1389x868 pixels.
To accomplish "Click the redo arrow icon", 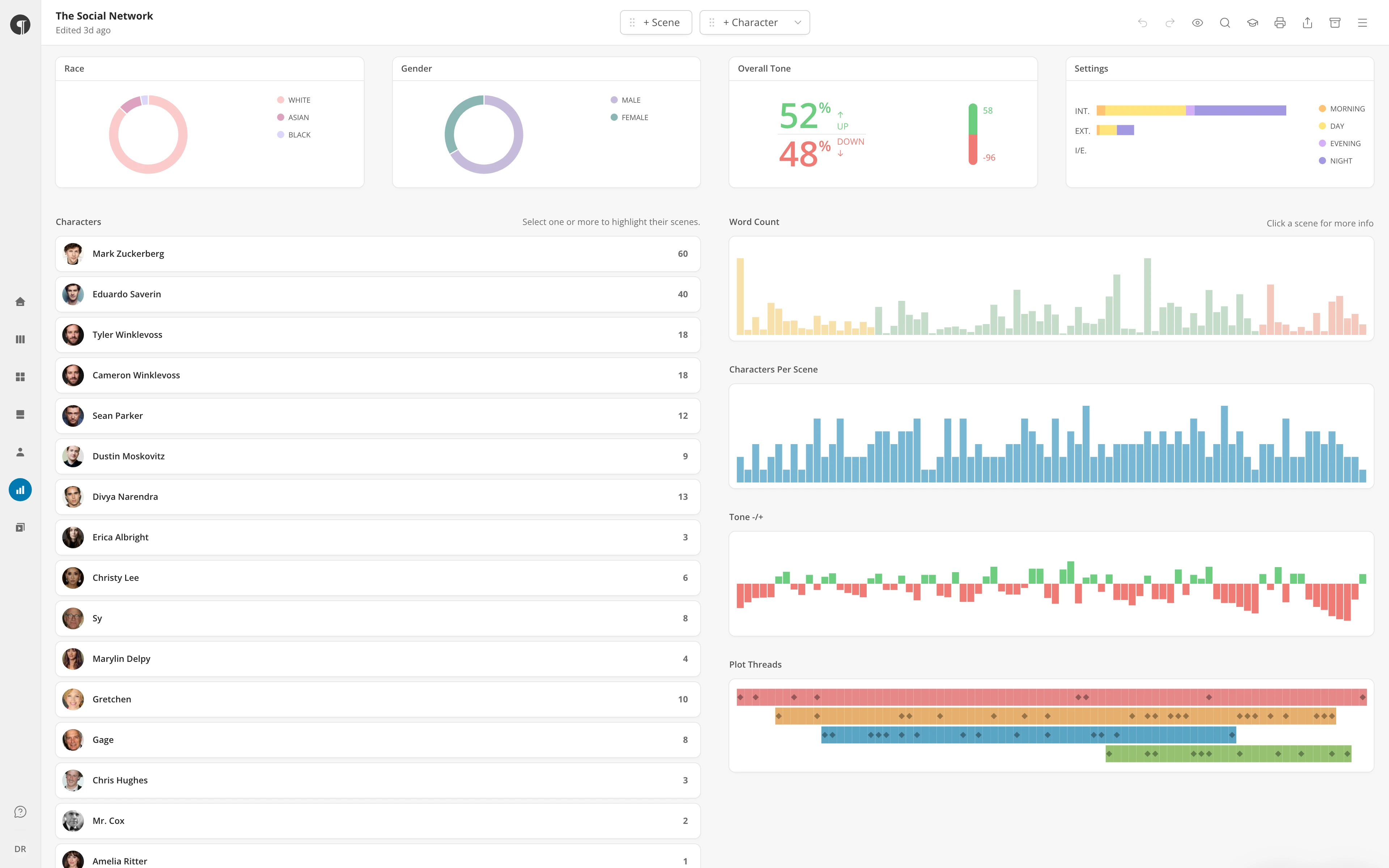I will point(1170,22).
